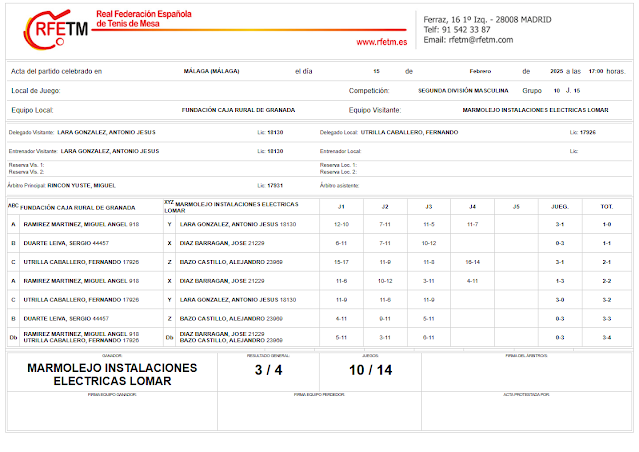Click the match location 'MÁLAGA (MÁLAGA)'
The width and height of the screenshot is (639, 452).
click(x=212, y=71)
